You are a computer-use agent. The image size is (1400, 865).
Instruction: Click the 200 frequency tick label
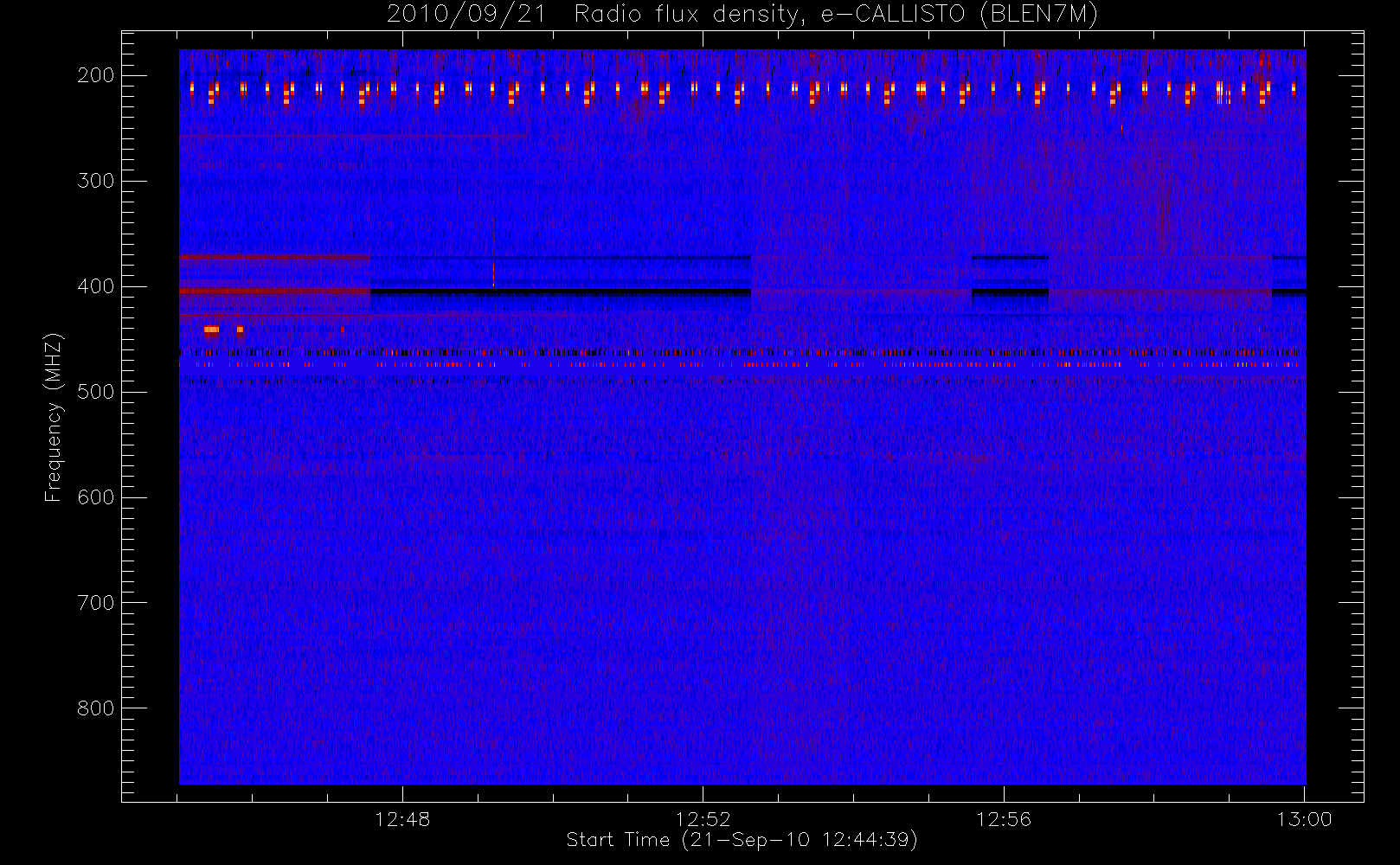point(96,75)
